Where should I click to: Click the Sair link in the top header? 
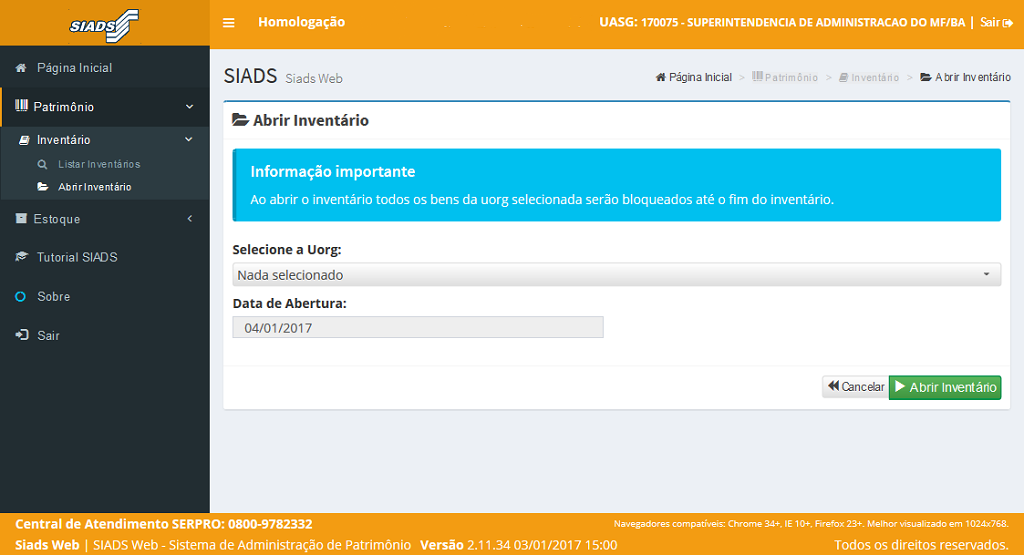pyautogui.click(x=996, y=23)
